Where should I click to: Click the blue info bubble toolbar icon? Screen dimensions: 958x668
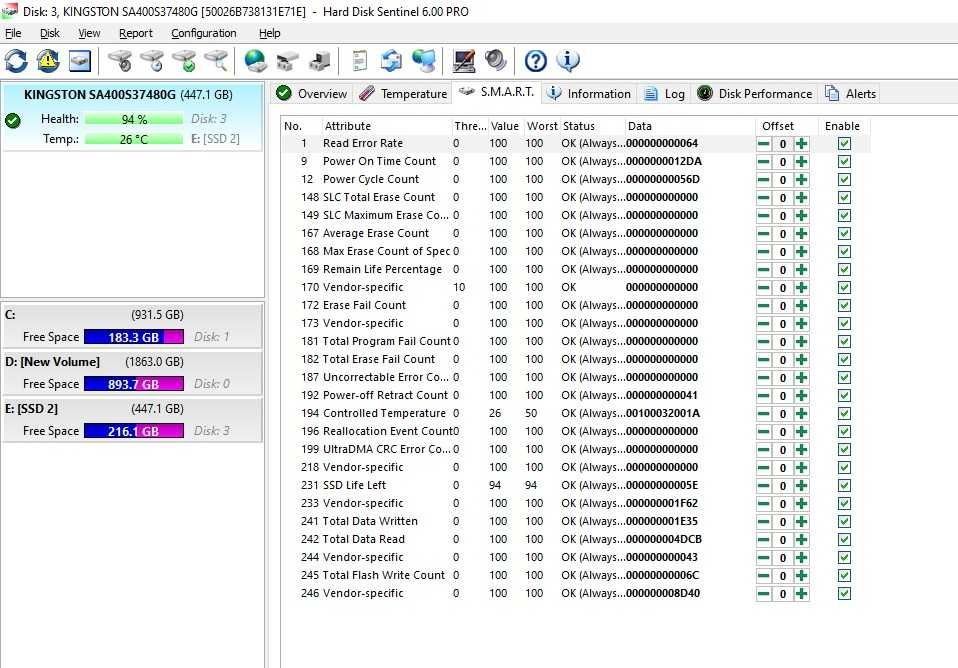(568, 61)
